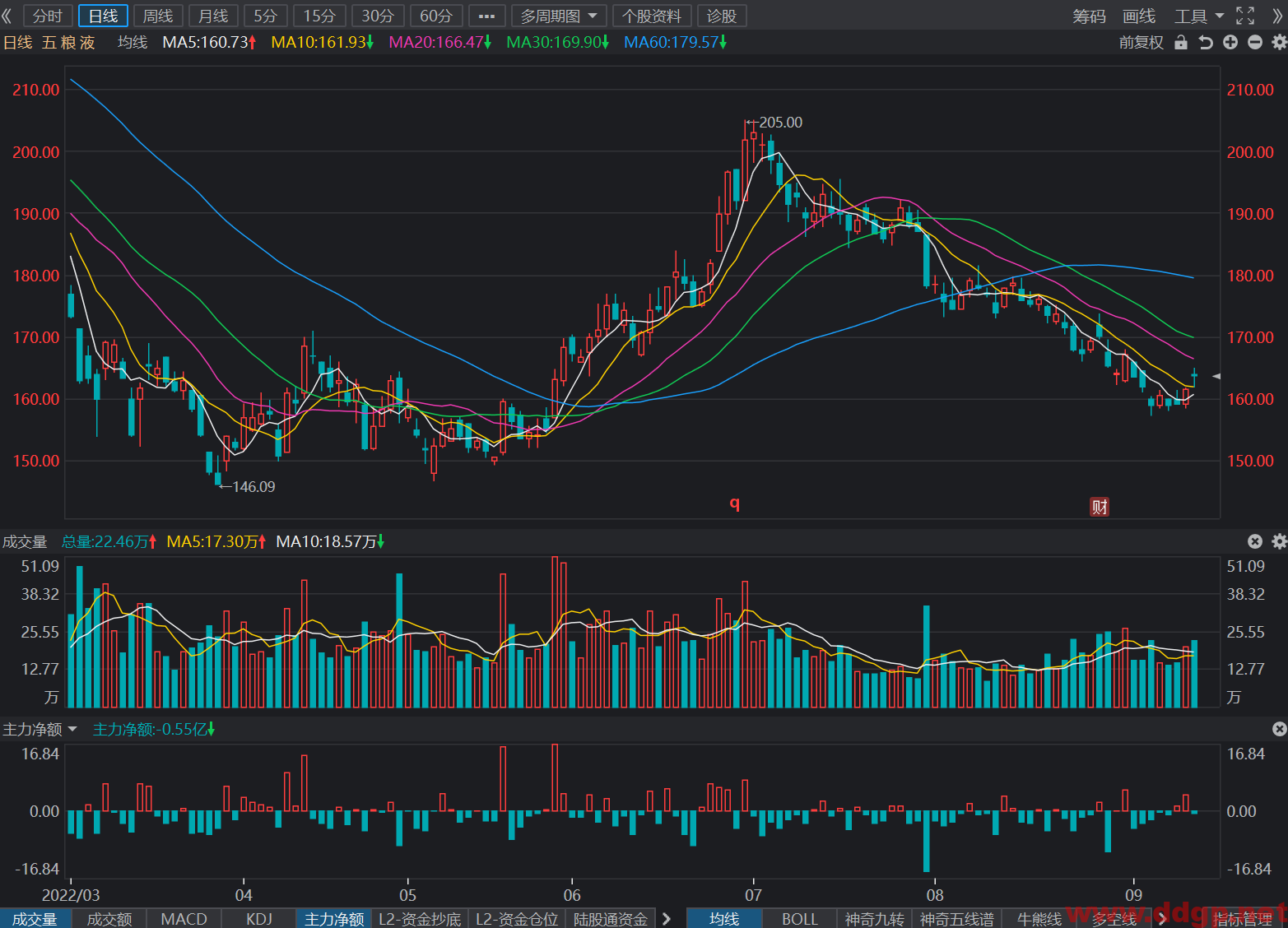Screen dimensions: 1288x928
Task: Close the 成交量 volume panel
Action: (x=1255, y=541)
